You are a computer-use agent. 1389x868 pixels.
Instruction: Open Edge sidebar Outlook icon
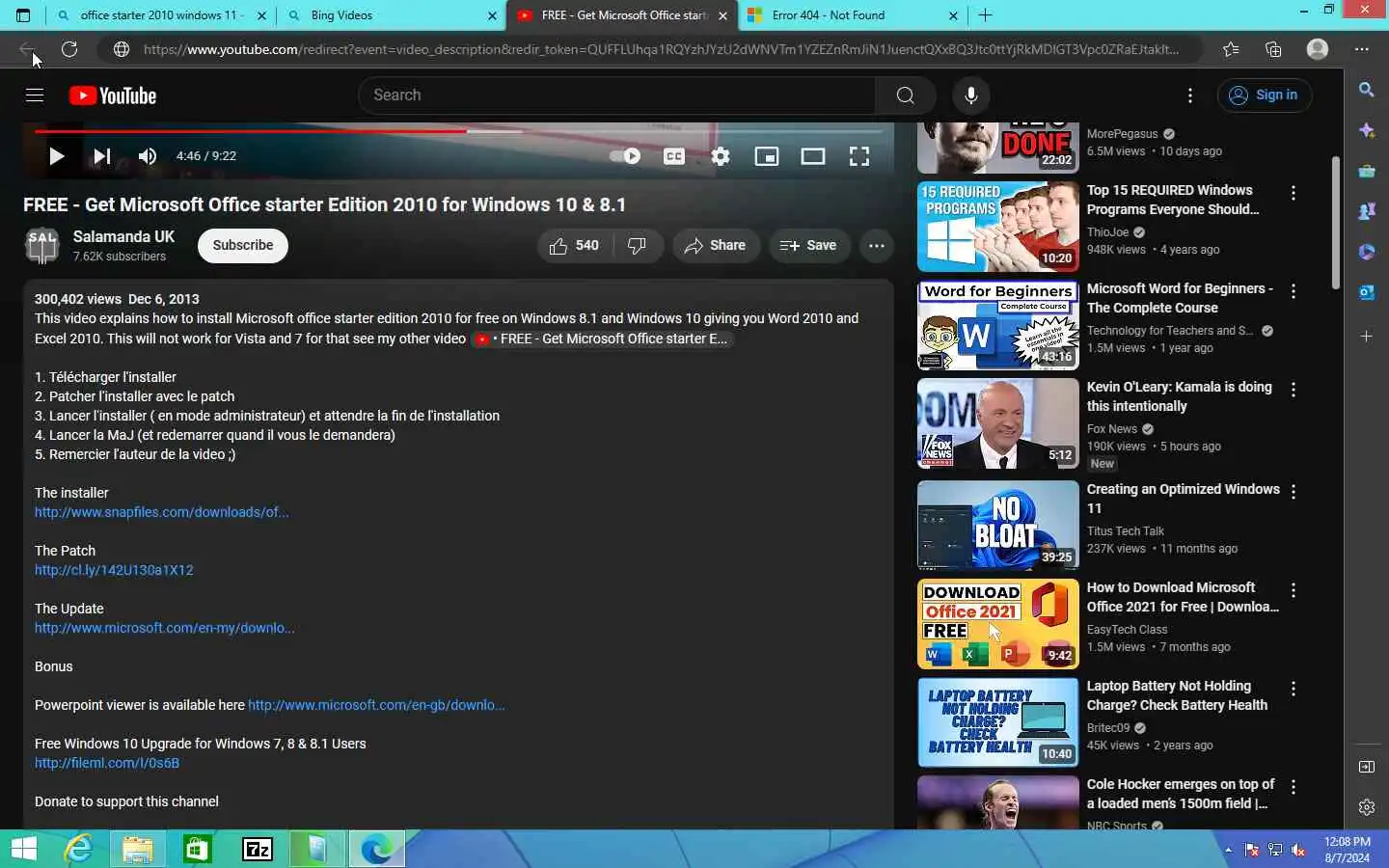(x=1367, y=292)
